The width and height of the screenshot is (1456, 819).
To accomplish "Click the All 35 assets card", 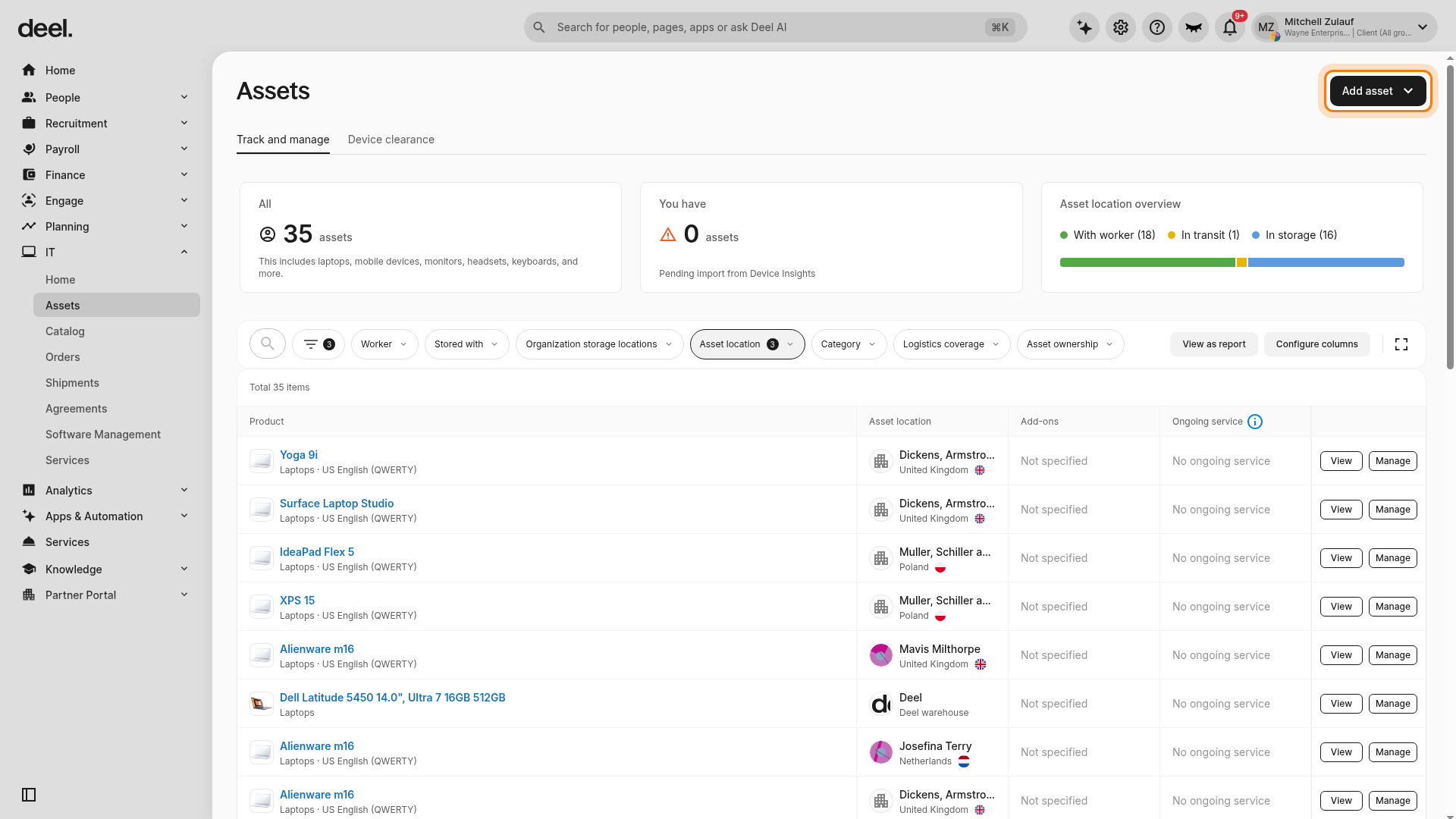I will point(431,237).
